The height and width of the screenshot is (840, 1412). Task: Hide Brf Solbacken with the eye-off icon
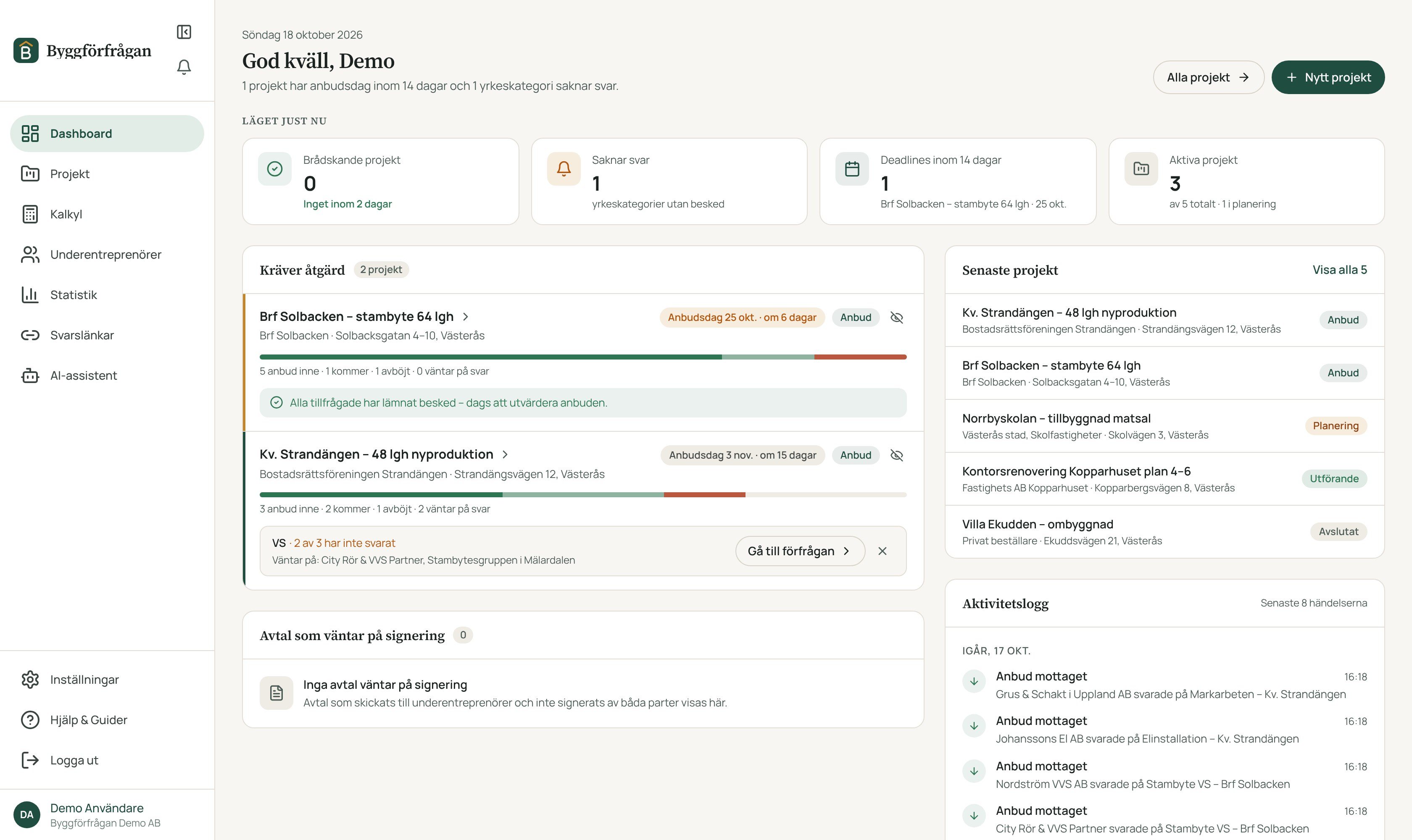tap(897, 318)
